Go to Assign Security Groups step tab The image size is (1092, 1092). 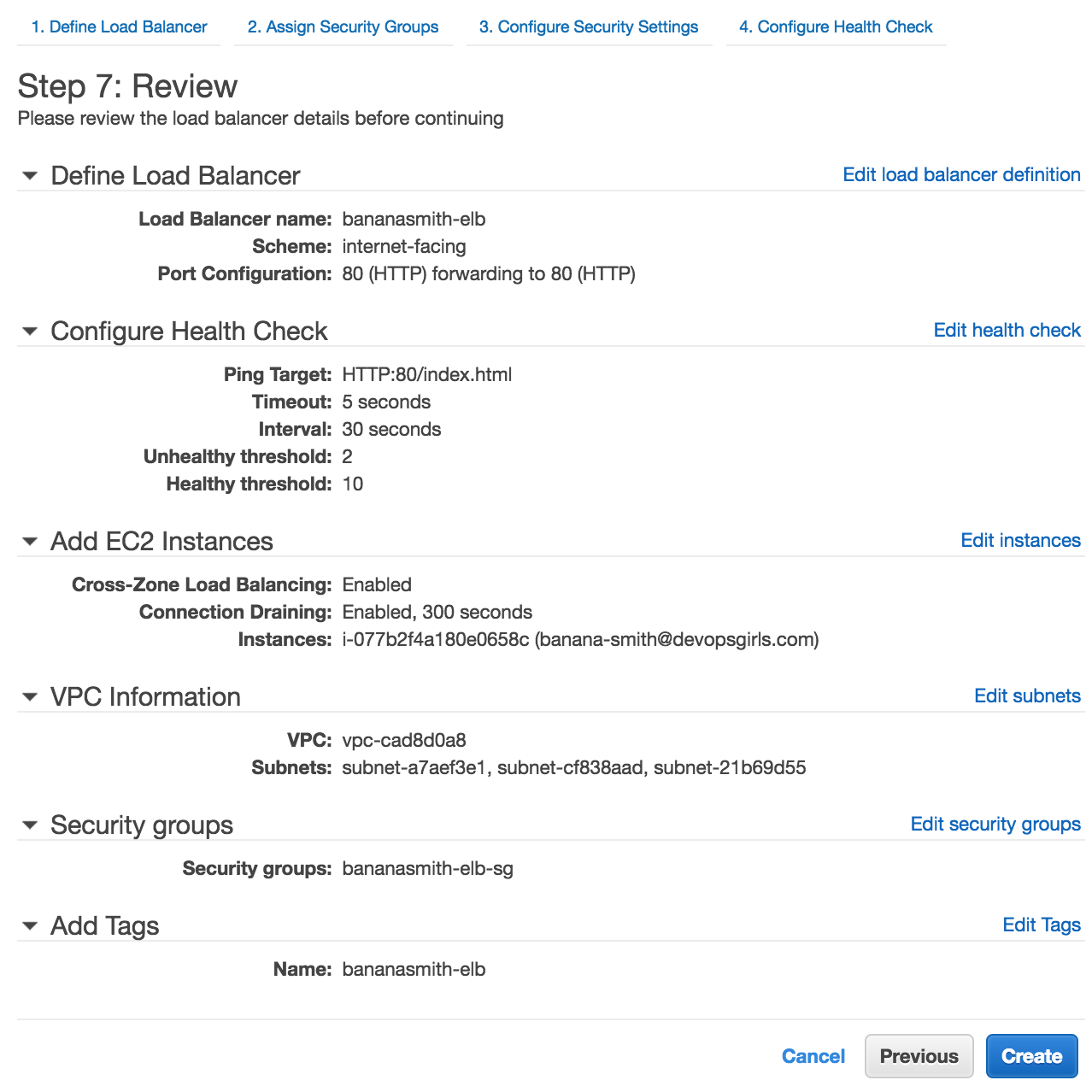click(343, 27)
